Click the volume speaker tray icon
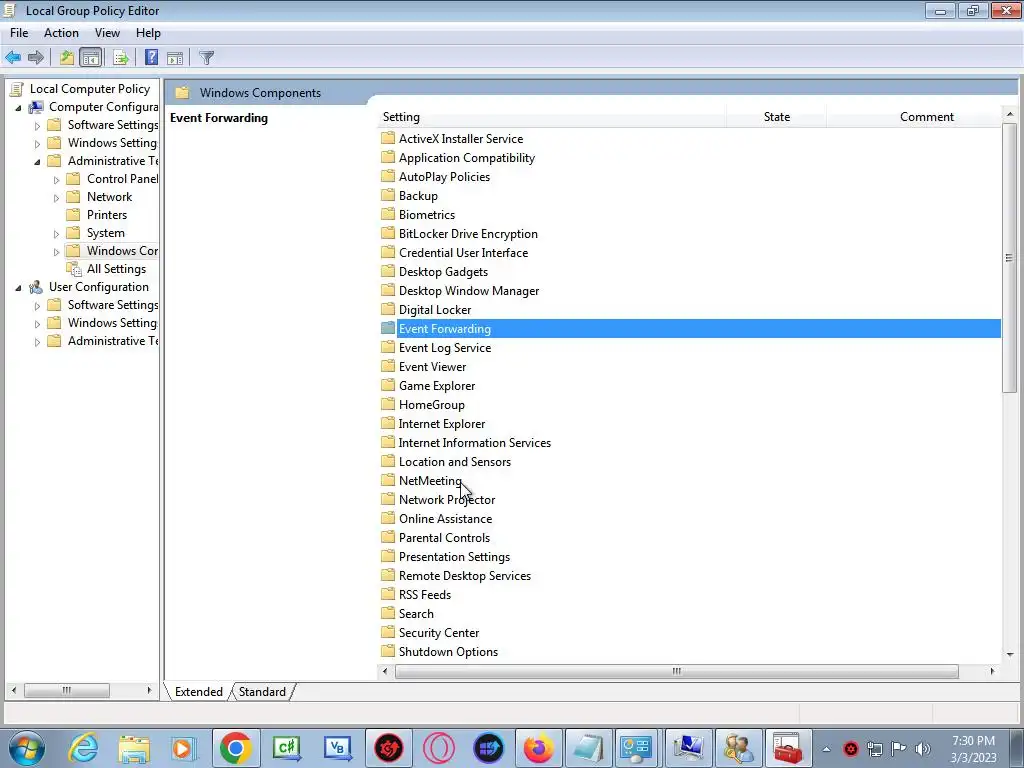 coord(923,748)
